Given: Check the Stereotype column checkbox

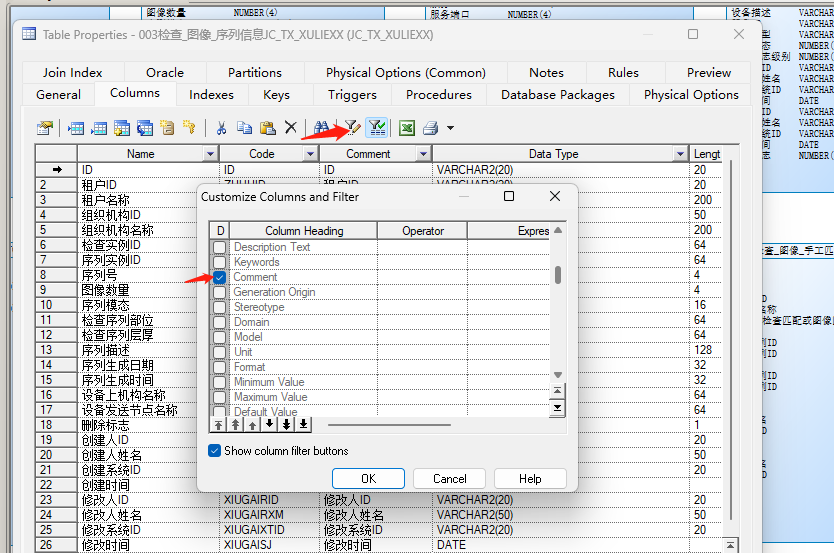Looking at the screenshot, I should [x=219, y=307].
